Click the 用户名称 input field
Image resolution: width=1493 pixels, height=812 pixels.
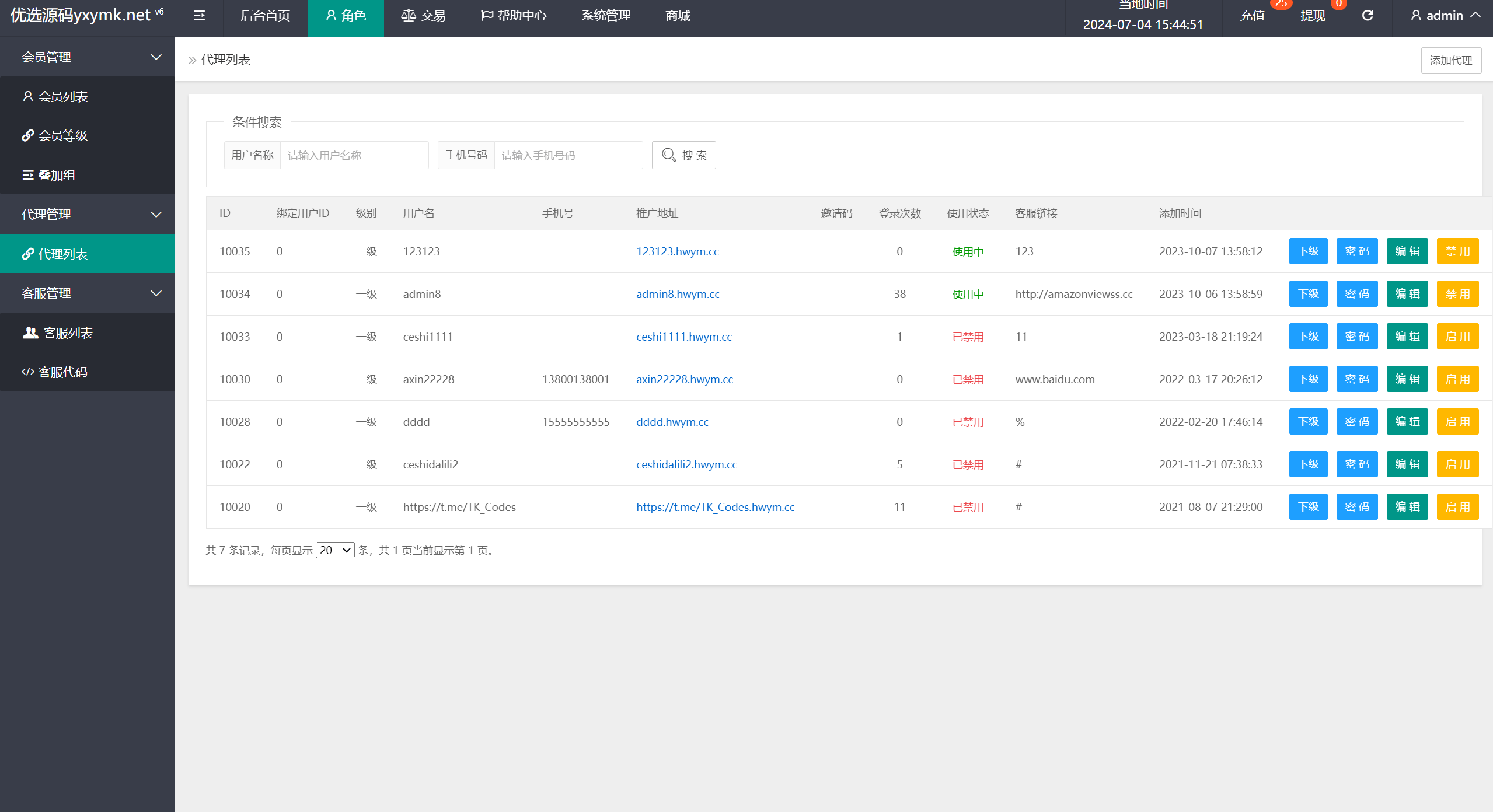click(354, 155)
